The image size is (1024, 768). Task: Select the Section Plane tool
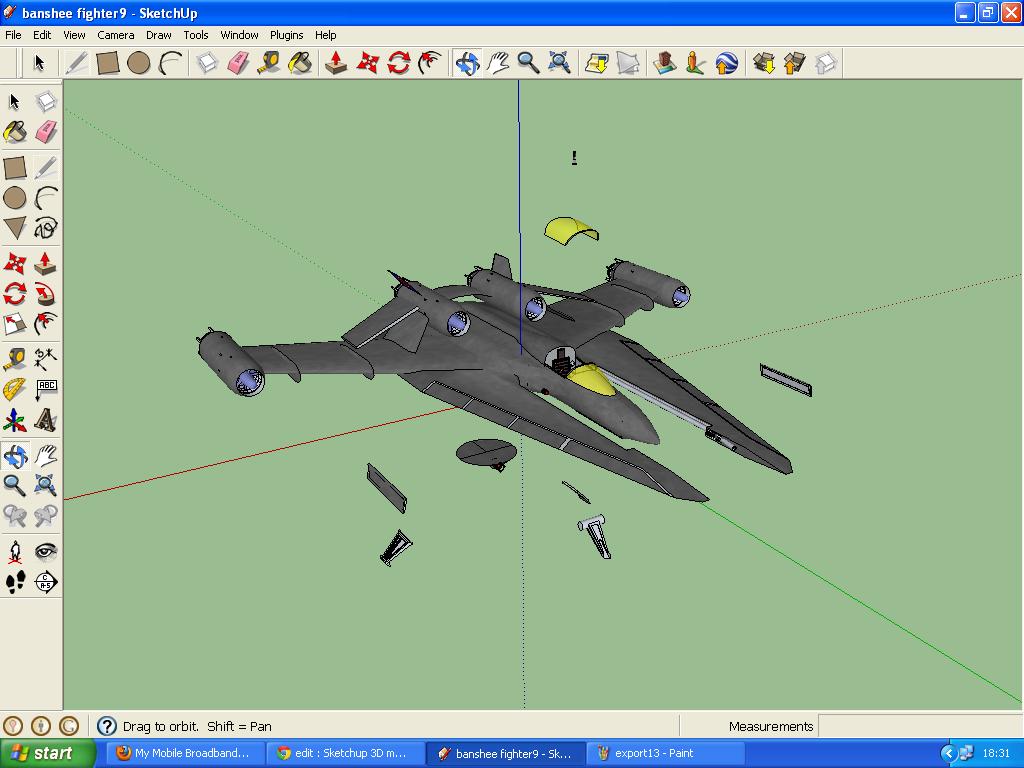pyautogui.click(x=45, y=581)
